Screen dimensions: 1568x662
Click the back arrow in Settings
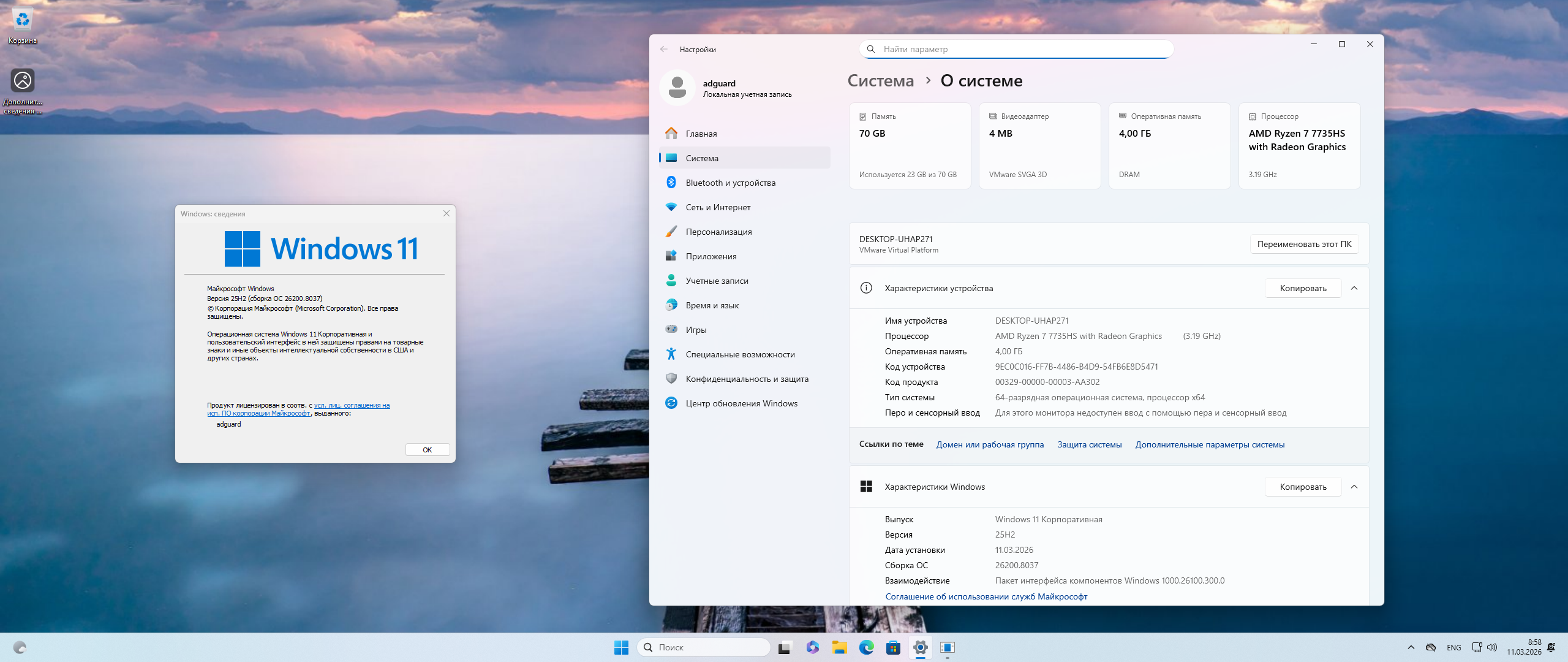664,49
